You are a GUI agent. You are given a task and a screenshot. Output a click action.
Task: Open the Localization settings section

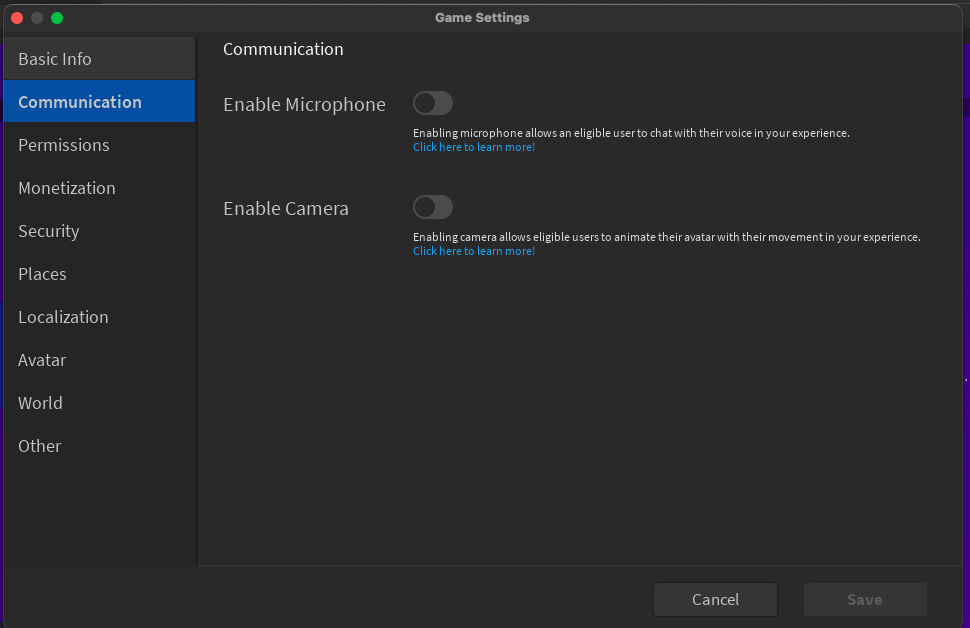[63, 317]
